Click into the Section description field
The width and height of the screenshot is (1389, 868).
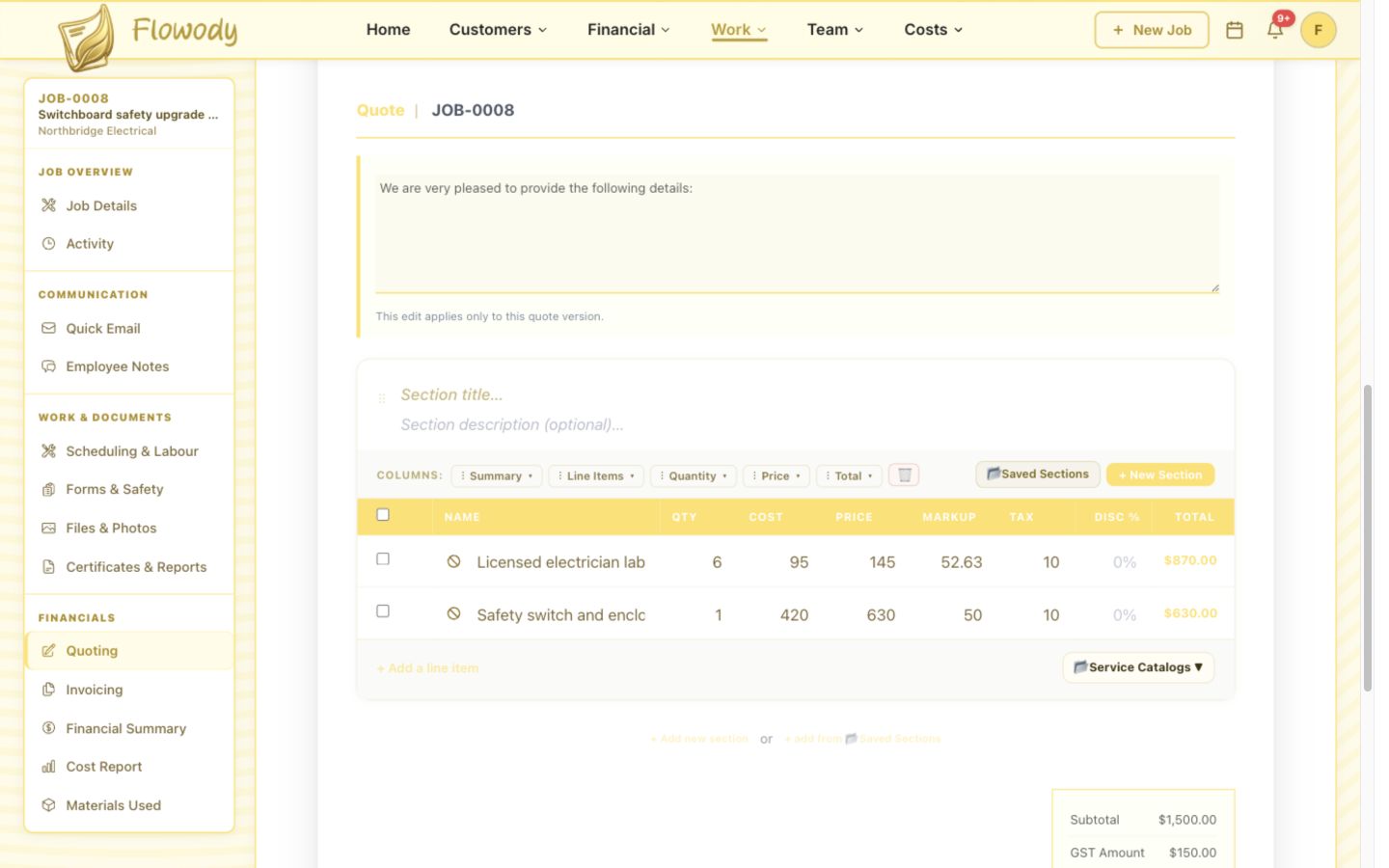click(808, 424)
